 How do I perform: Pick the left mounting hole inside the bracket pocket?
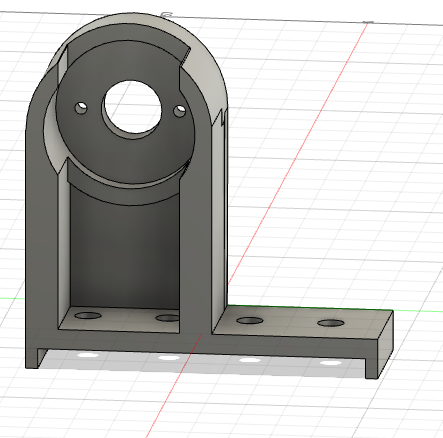pyautogui.click(x=88, y=315)
